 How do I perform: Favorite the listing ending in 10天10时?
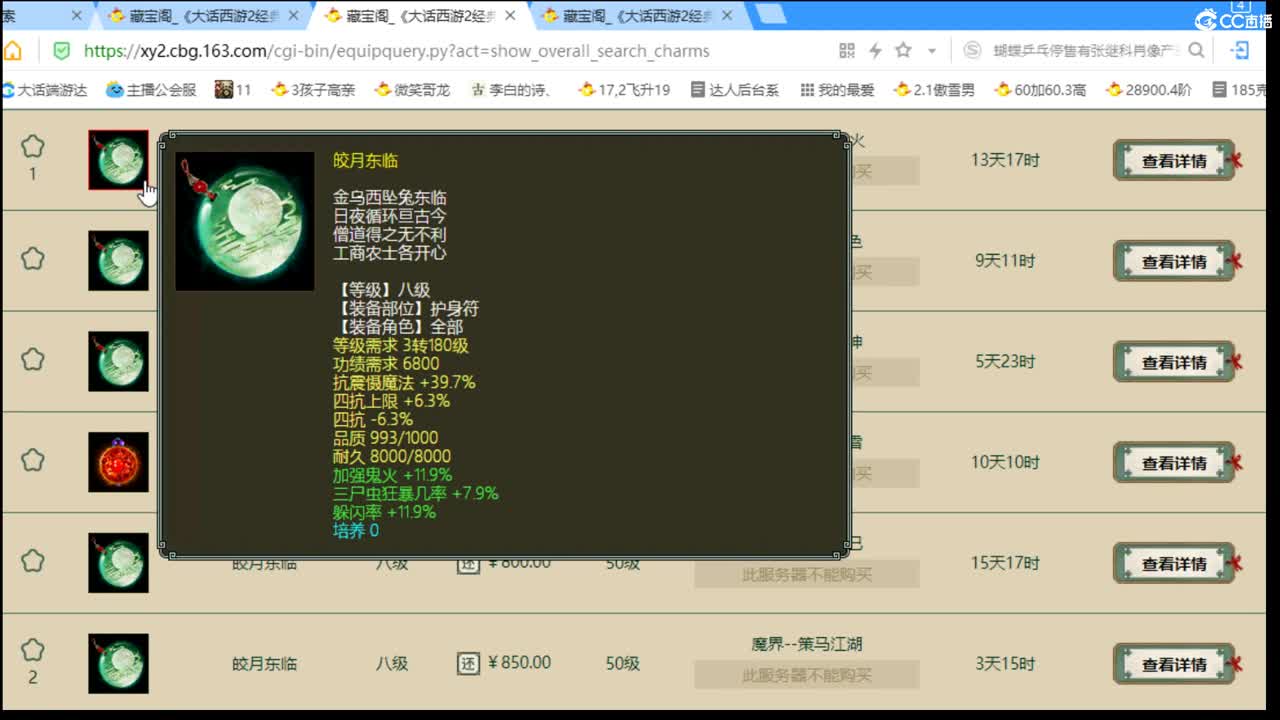click(33, 460)
